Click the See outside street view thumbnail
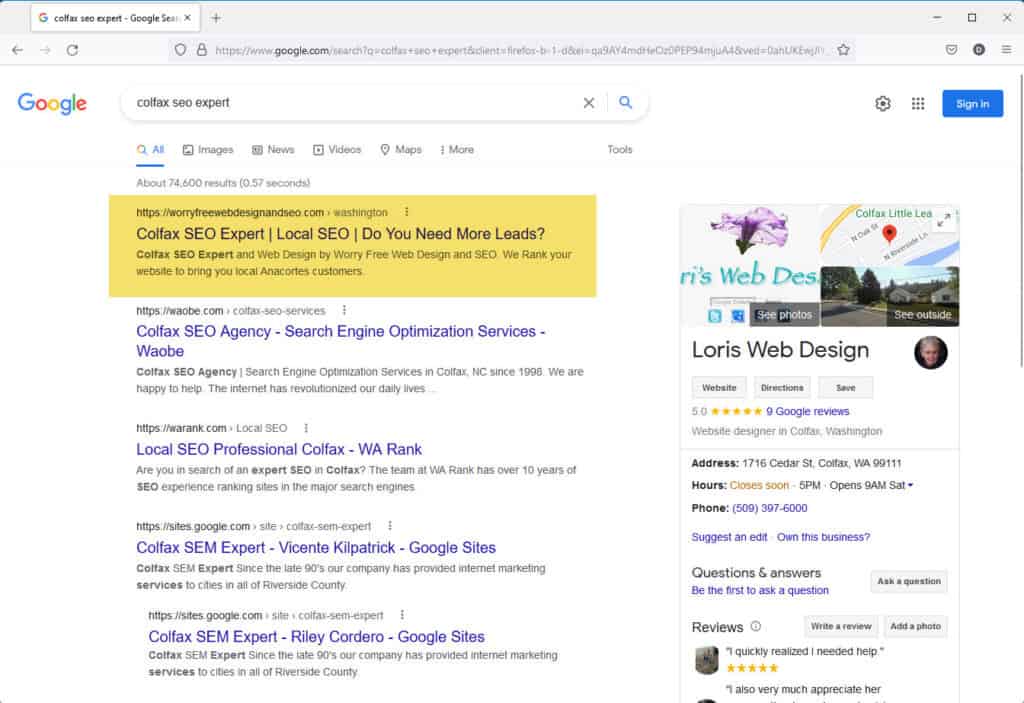 point(890,297)
